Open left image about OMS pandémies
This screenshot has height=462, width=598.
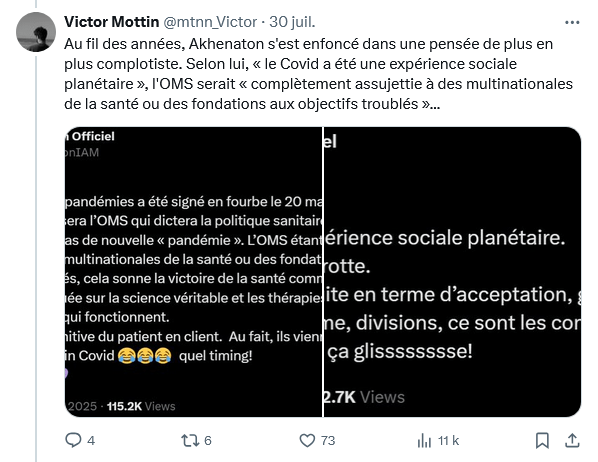point(193,272)
